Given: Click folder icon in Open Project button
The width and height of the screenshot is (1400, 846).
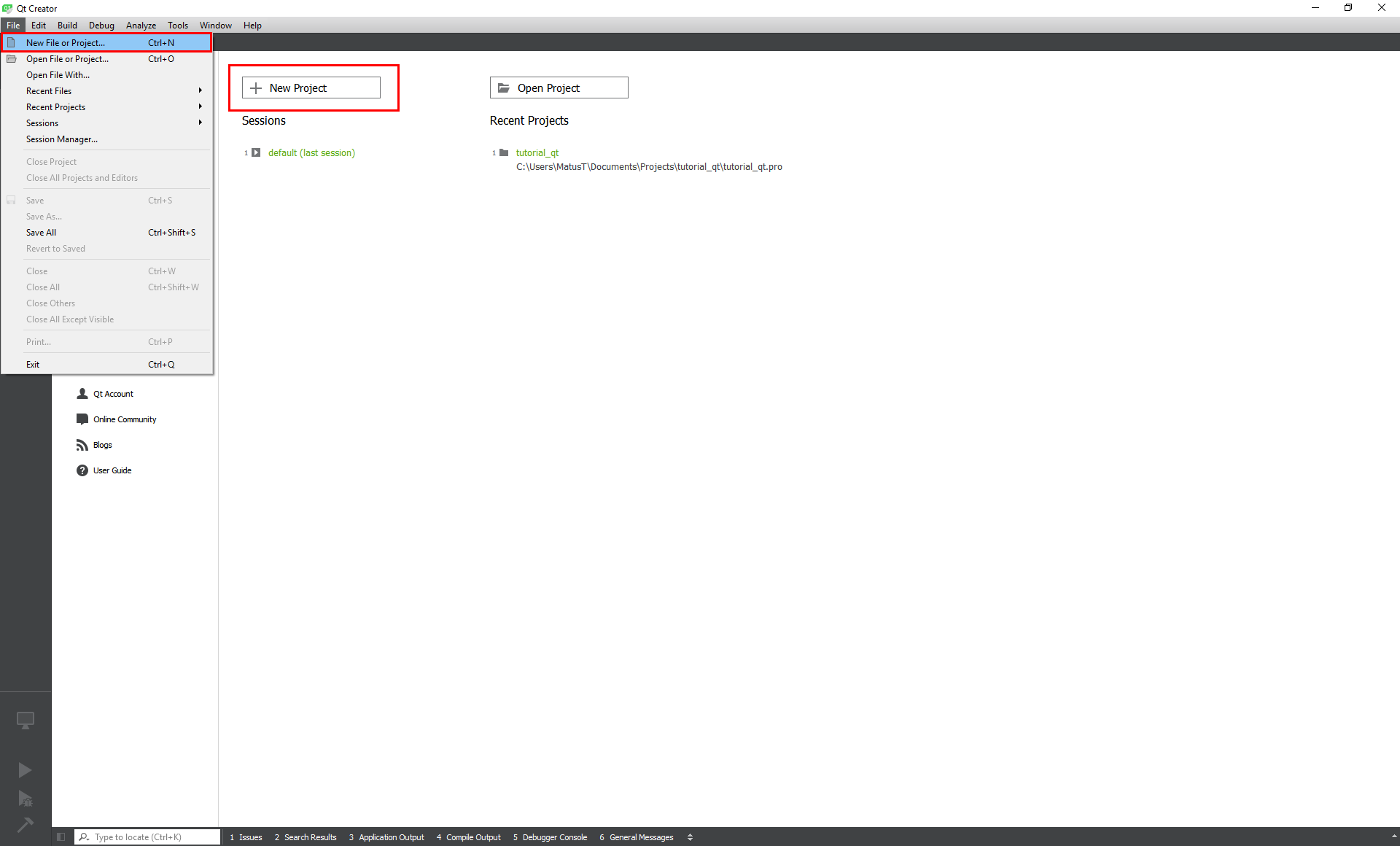Looking at the screenshot, I should point(504,88).
